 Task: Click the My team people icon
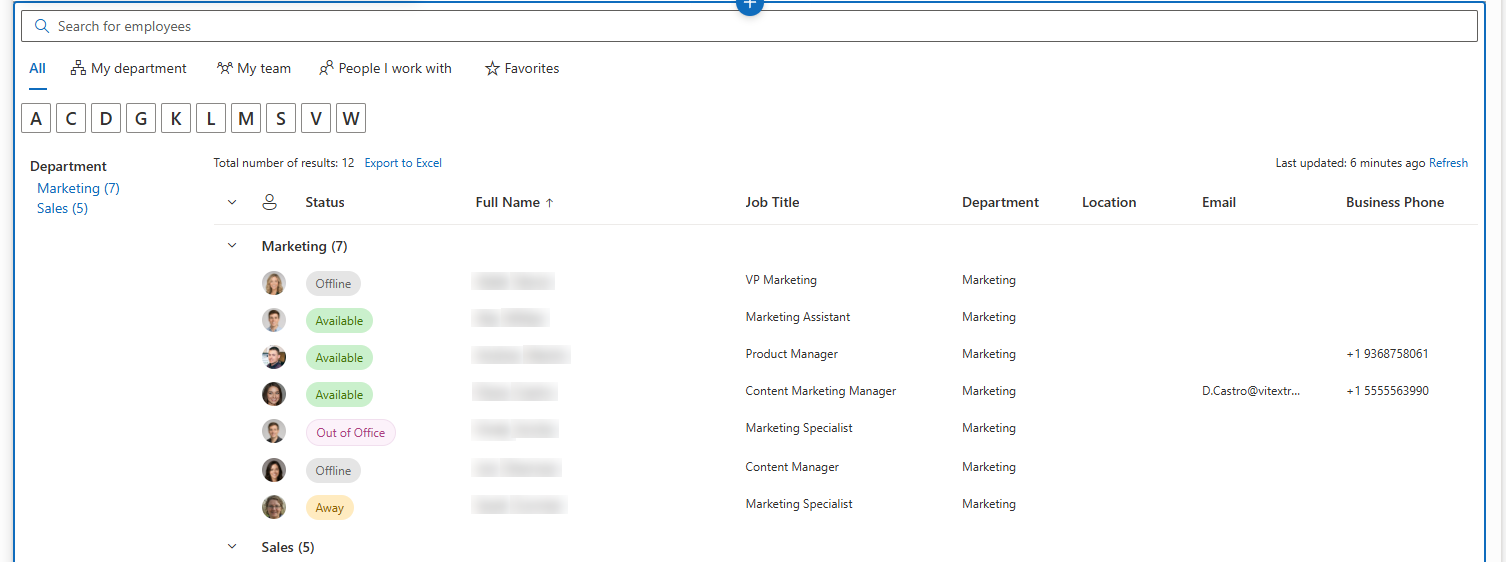[x=225, y=69]
